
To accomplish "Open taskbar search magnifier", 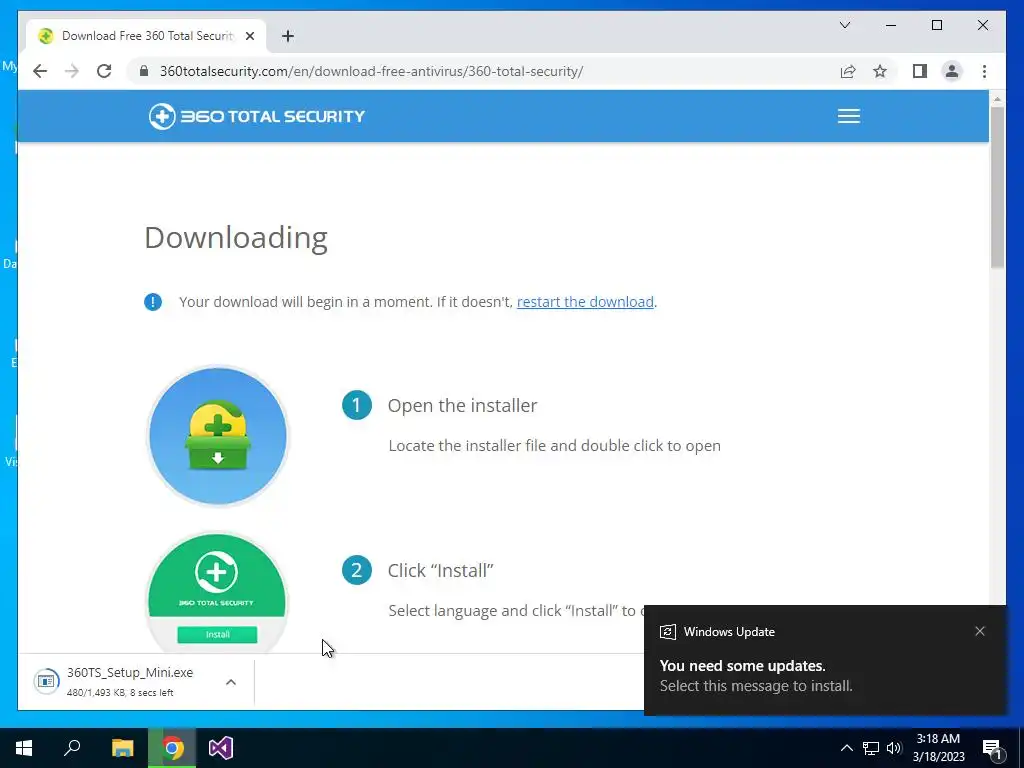I will [x=72, y=748].
